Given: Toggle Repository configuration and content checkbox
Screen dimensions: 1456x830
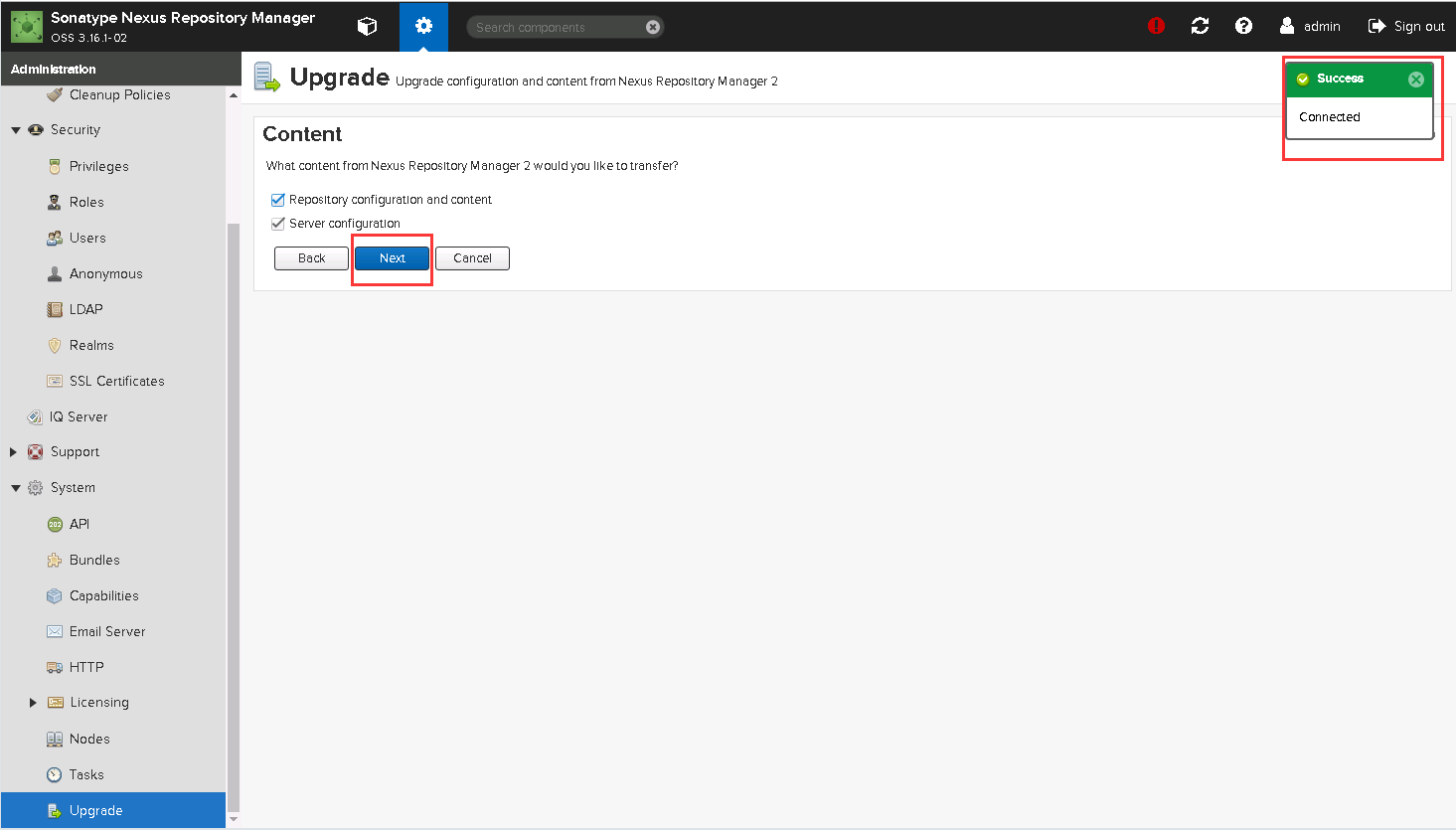Looking at the screenshot, I should pyautogui.click(x=278, y=200).
